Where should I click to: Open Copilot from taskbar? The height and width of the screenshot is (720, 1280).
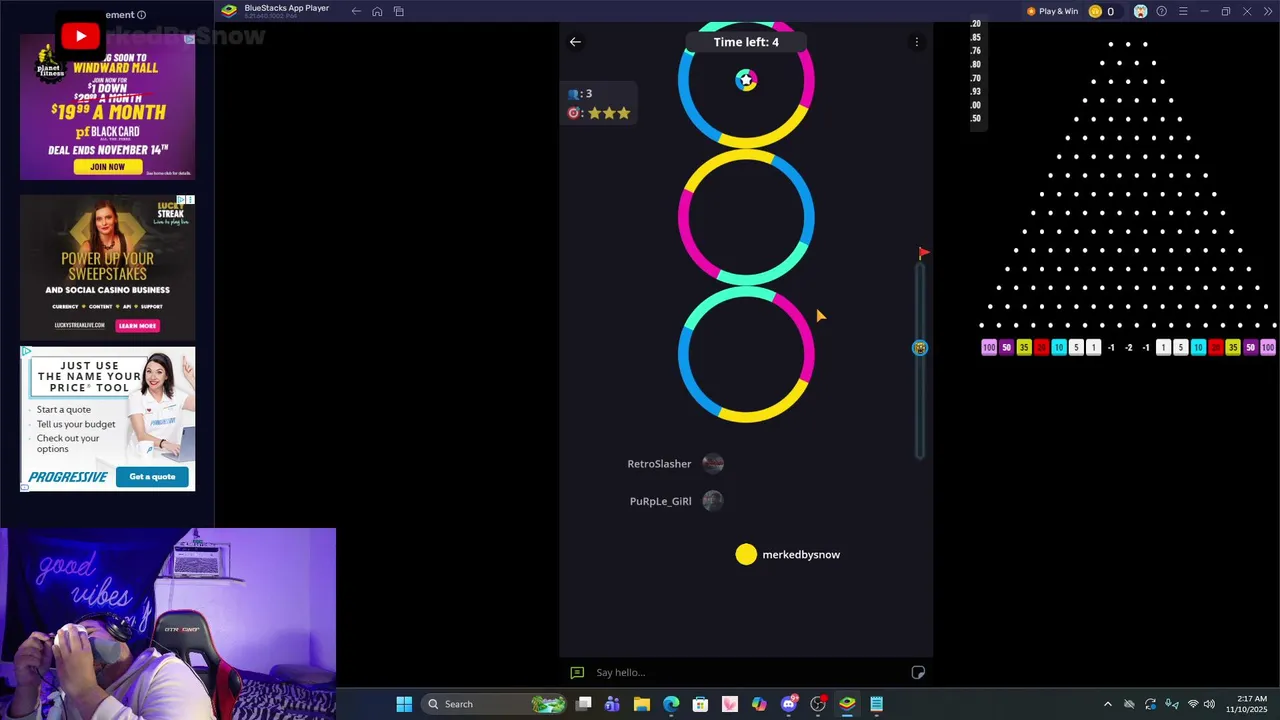pyautogui.click(x=759, y=704)
